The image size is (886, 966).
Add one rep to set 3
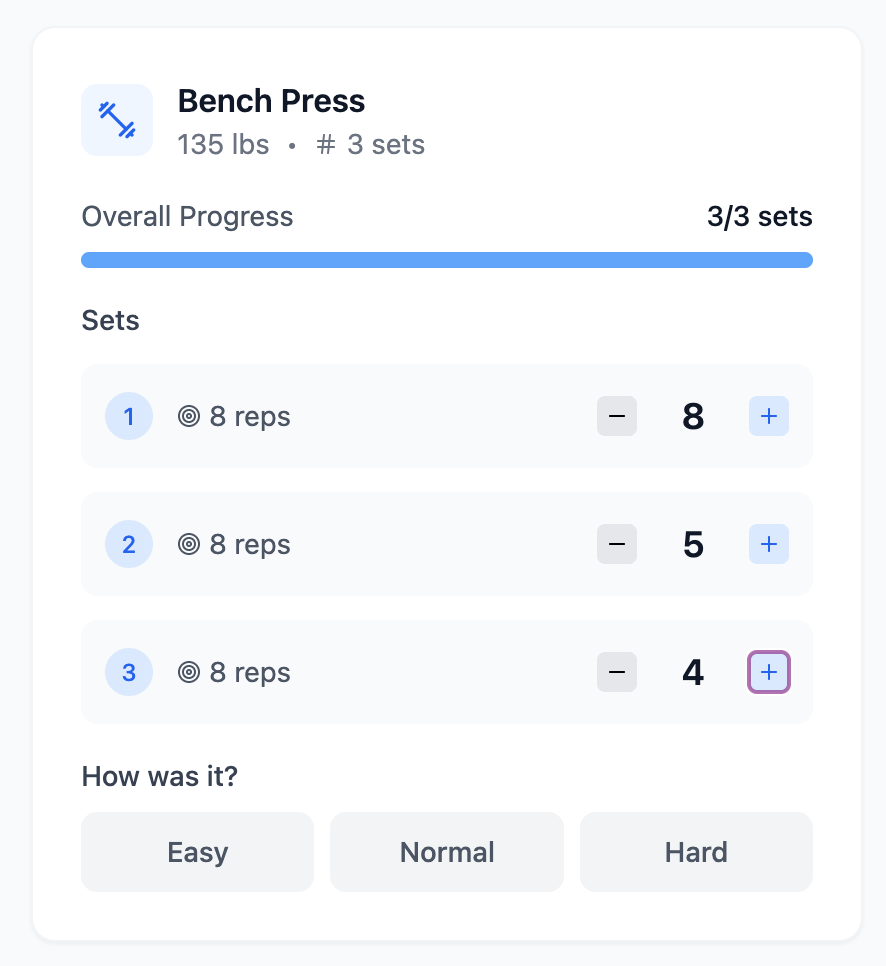point(768,672)
